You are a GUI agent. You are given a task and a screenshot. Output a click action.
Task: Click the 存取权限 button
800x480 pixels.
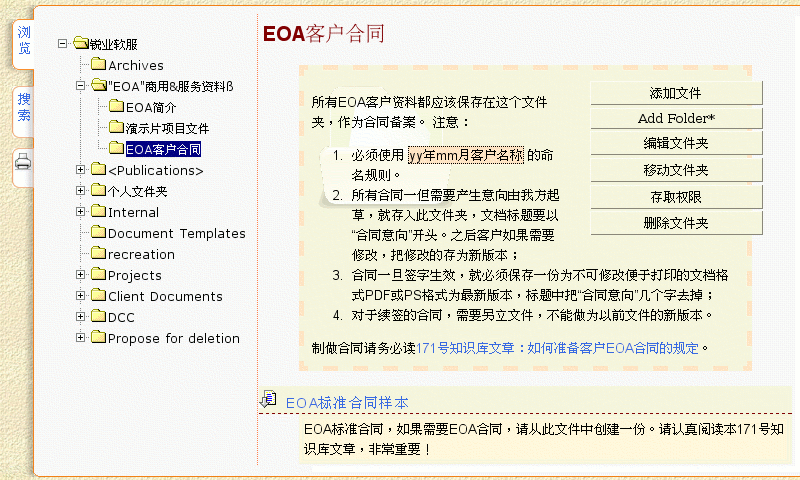point(676,197)
